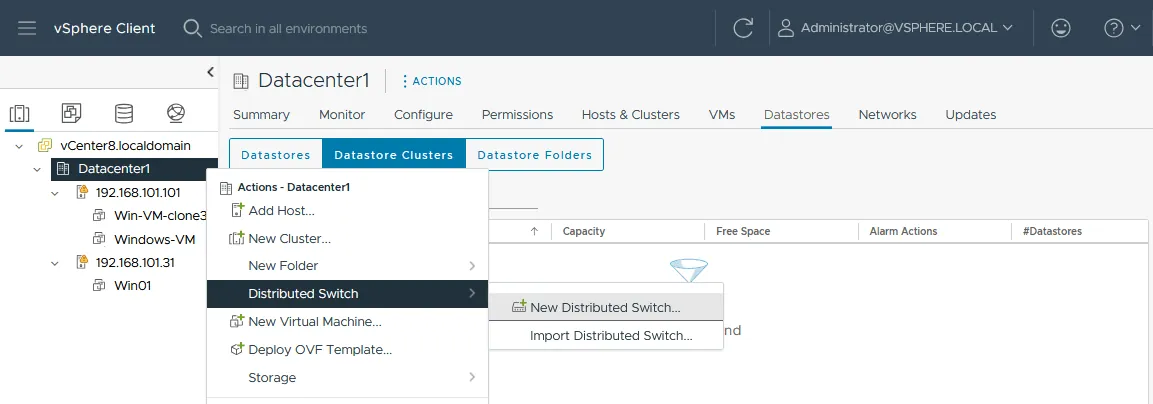Open the Permissions tab
Screen dimensions: 1153x404
pyautogui.click(x=518, y=115)
